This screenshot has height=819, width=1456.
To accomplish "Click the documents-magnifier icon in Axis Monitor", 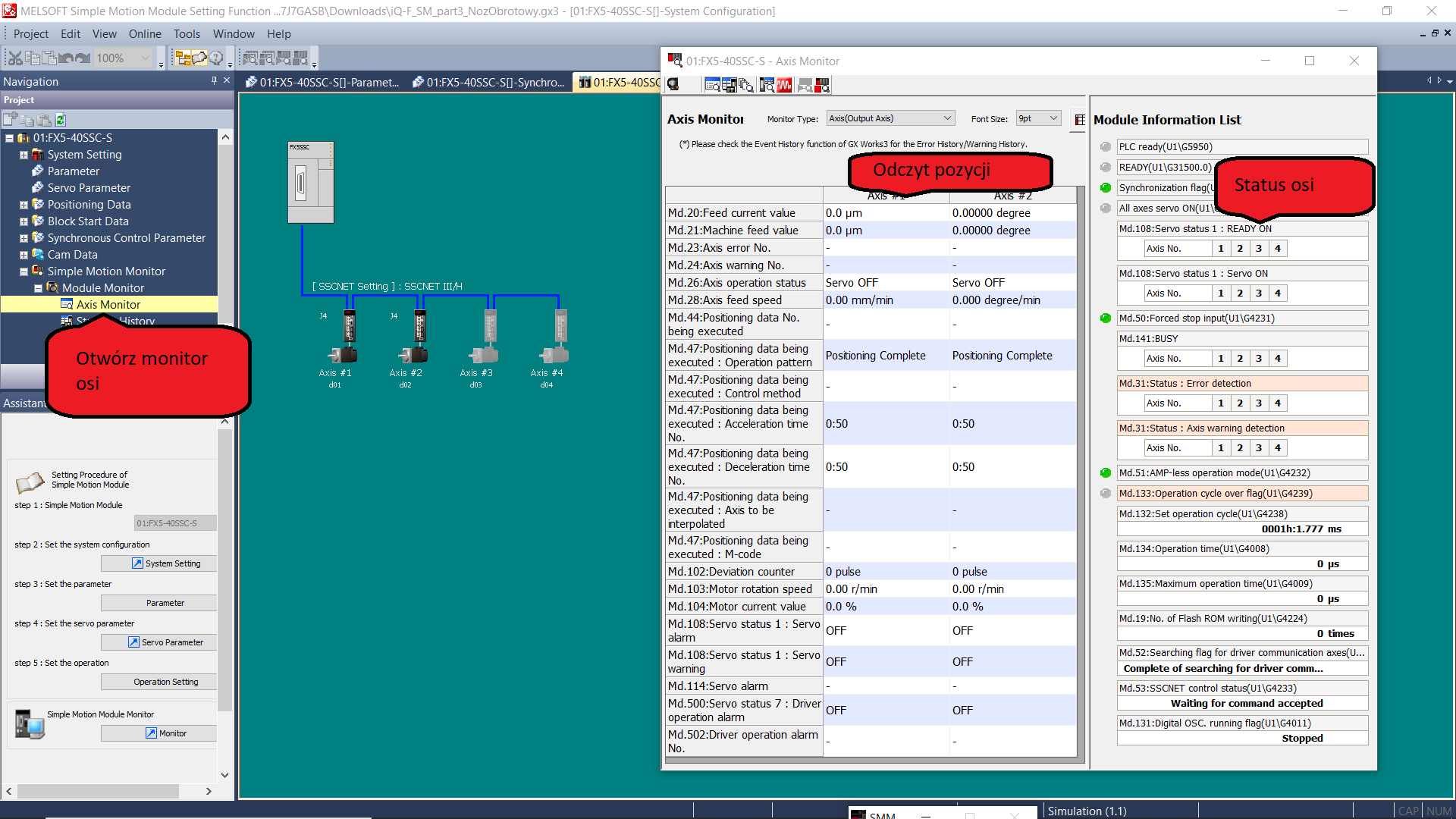I will 745,85.
